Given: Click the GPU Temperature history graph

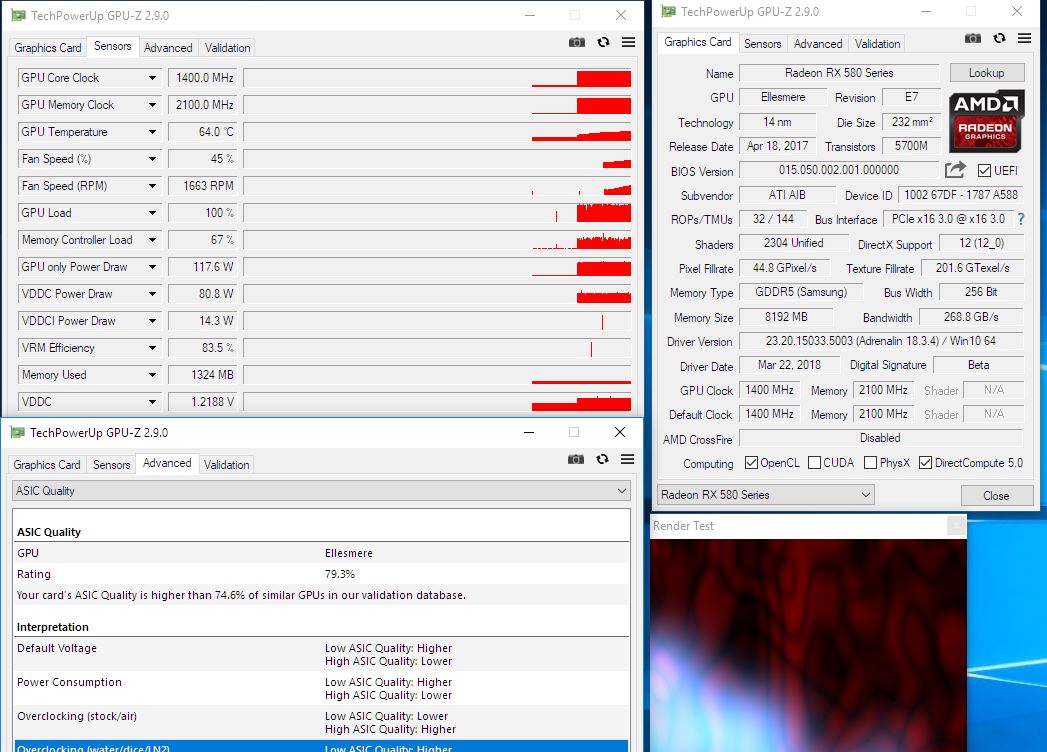Looking at the screenshot, I should [437, 132].
